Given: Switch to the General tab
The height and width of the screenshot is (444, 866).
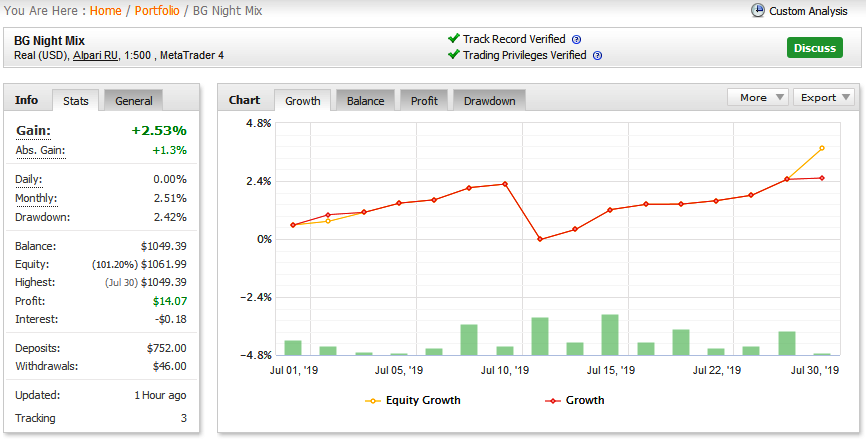Looking at the screenshot, I should click(134, 101).
